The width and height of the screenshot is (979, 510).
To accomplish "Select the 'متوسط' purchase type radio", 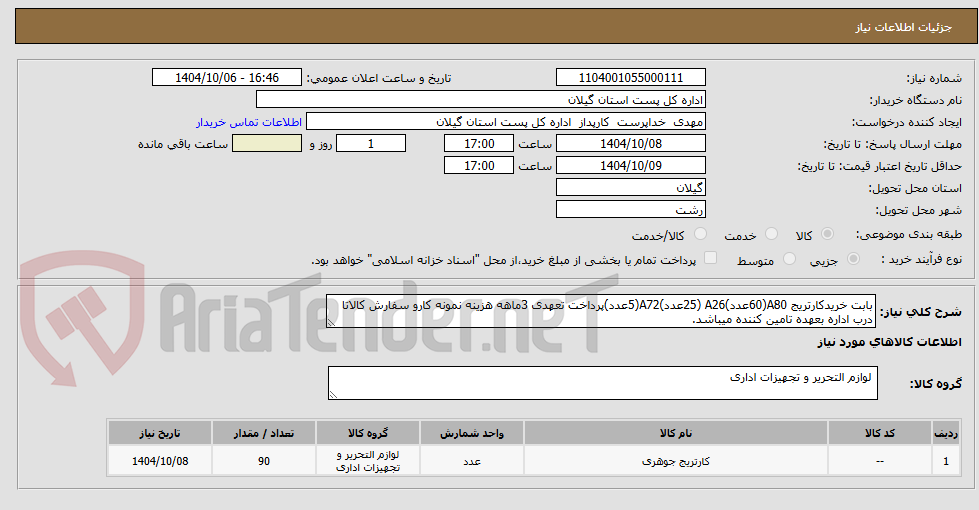I will tap(789, 258).
